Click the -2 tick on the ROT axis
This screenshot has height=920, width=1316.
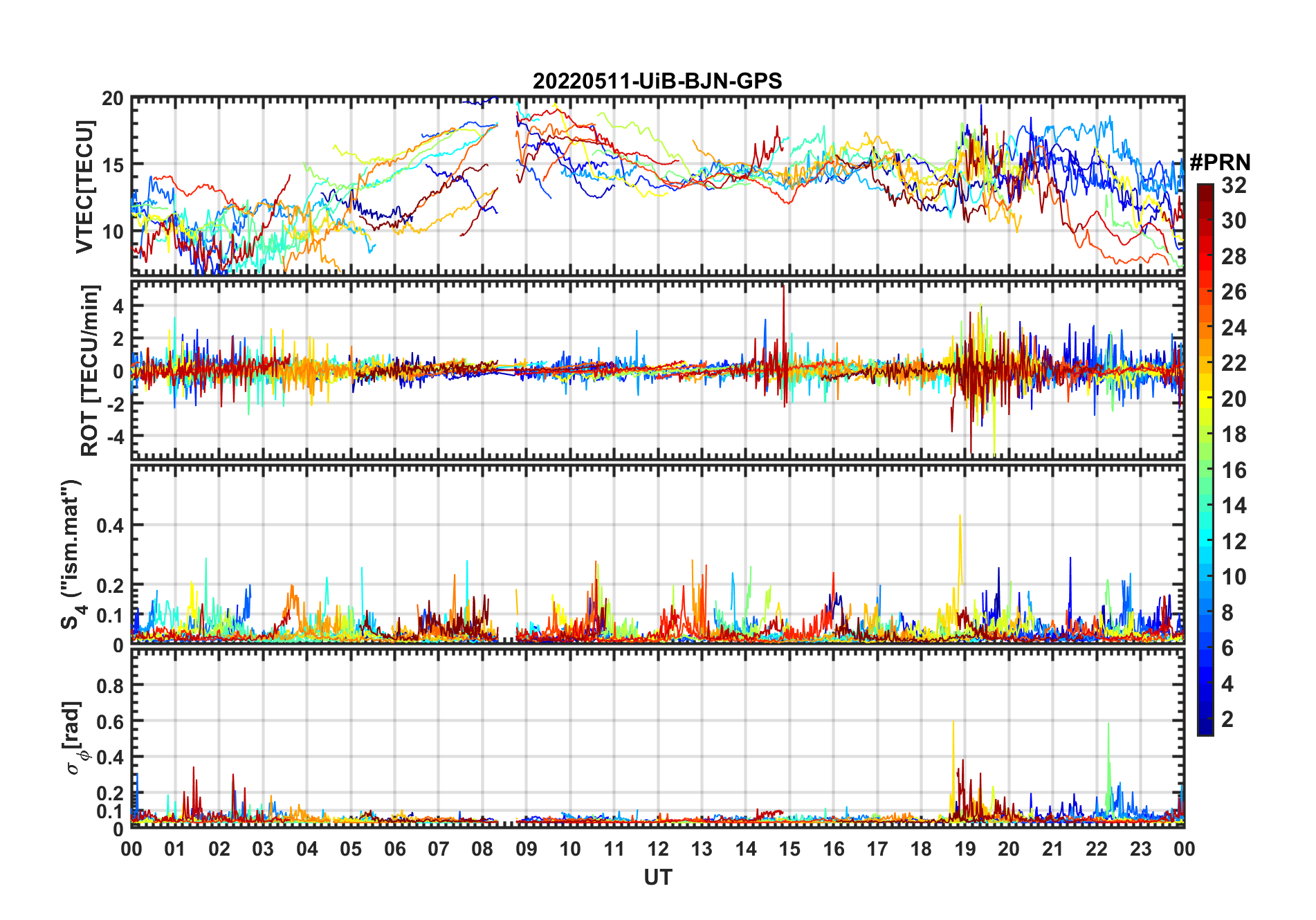(115, 404)
